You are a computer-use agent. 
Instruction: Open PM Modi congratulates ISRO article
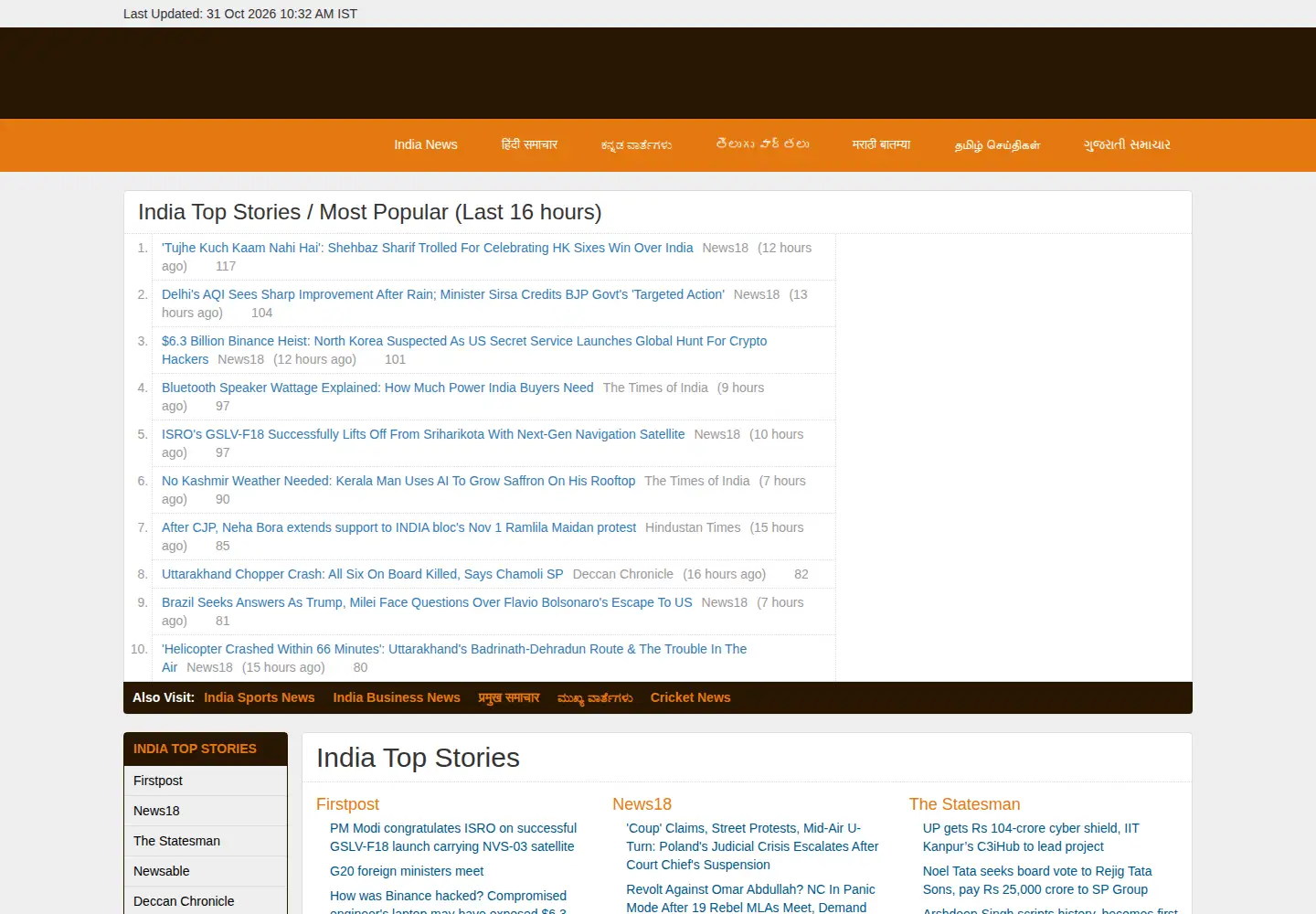click(453, 837)
